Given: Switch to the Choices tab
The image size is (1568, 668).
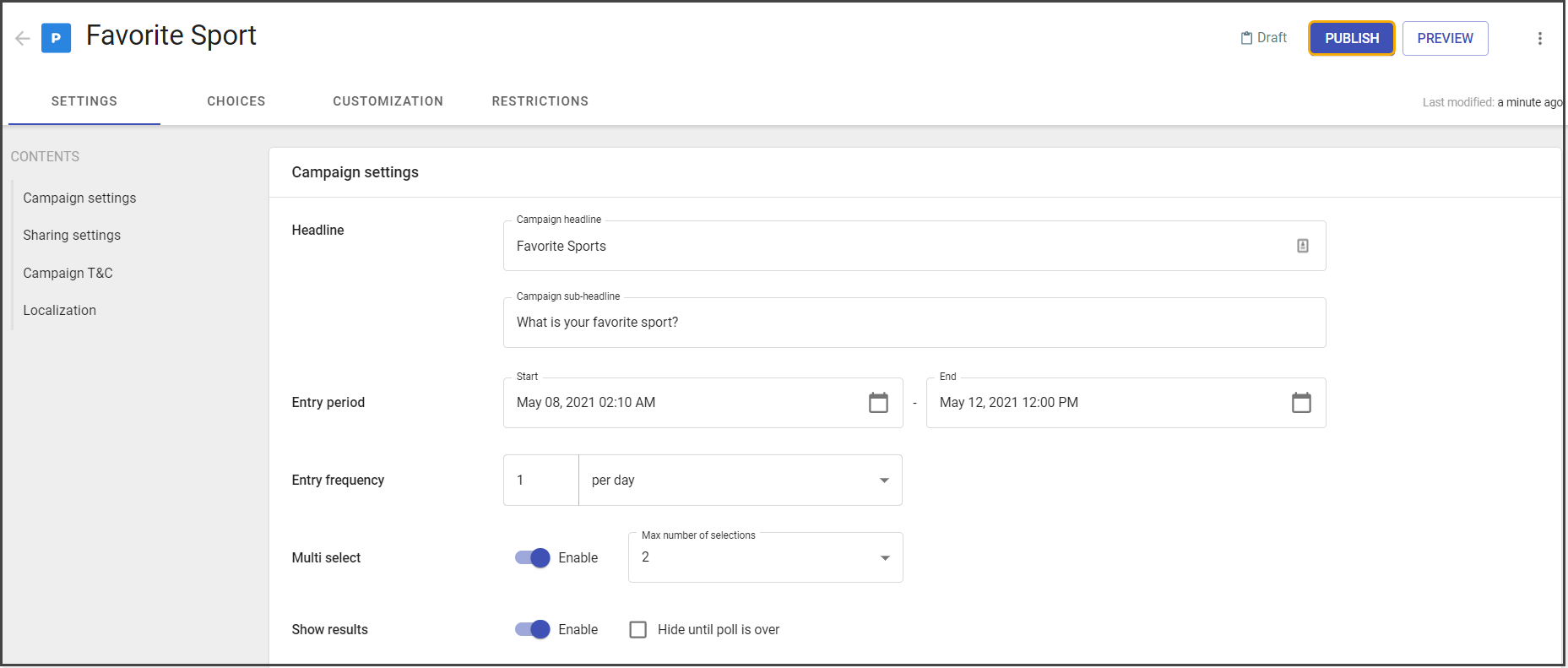Looking at the screenshot, I should click(x=236, y=101).
